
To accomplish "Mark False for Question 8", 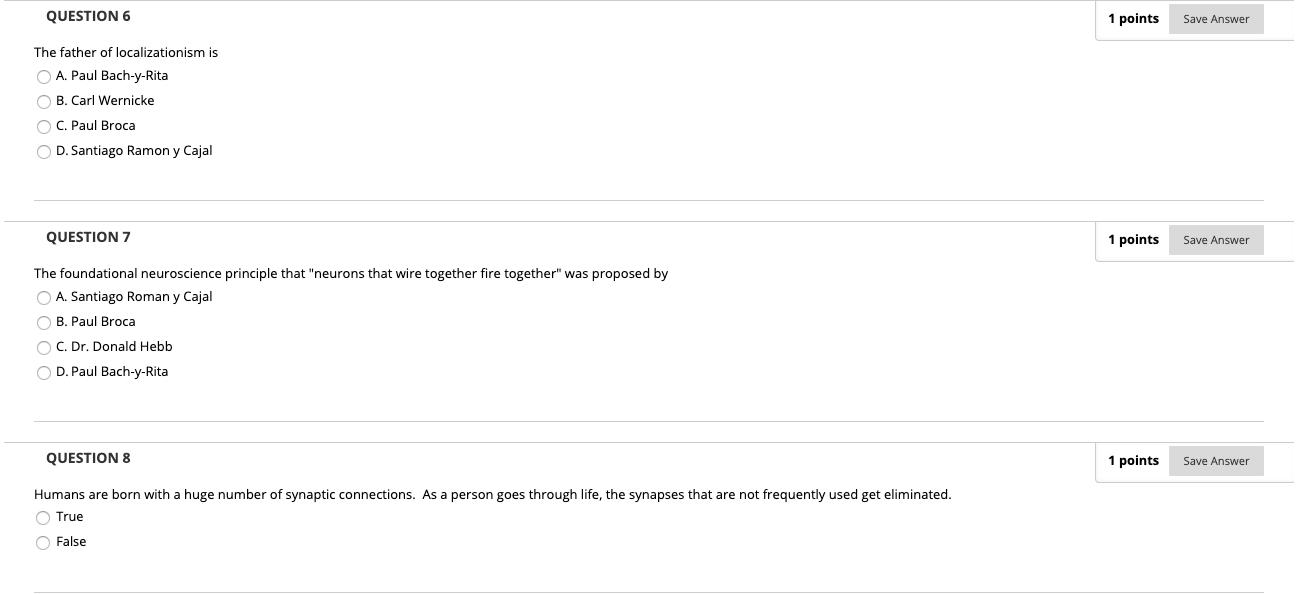I will (44, 542).
